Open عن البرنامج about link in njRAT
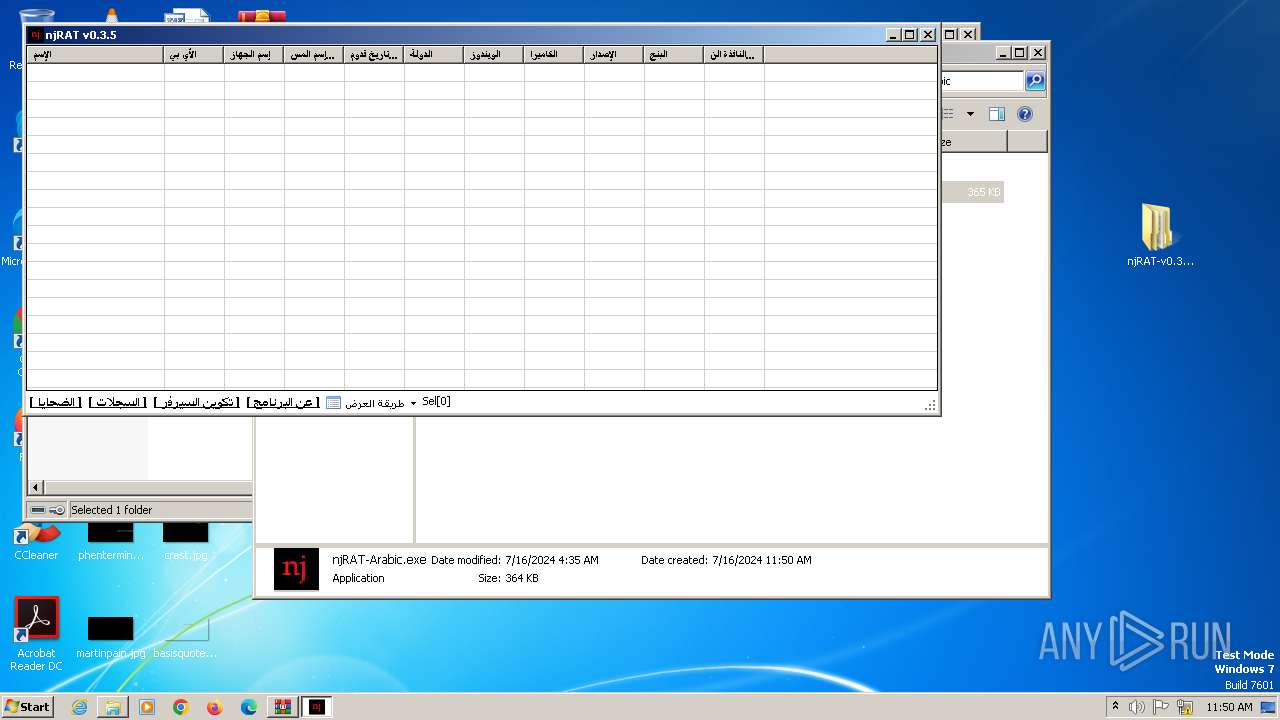Screen dimensions: 1280x720 283,402
